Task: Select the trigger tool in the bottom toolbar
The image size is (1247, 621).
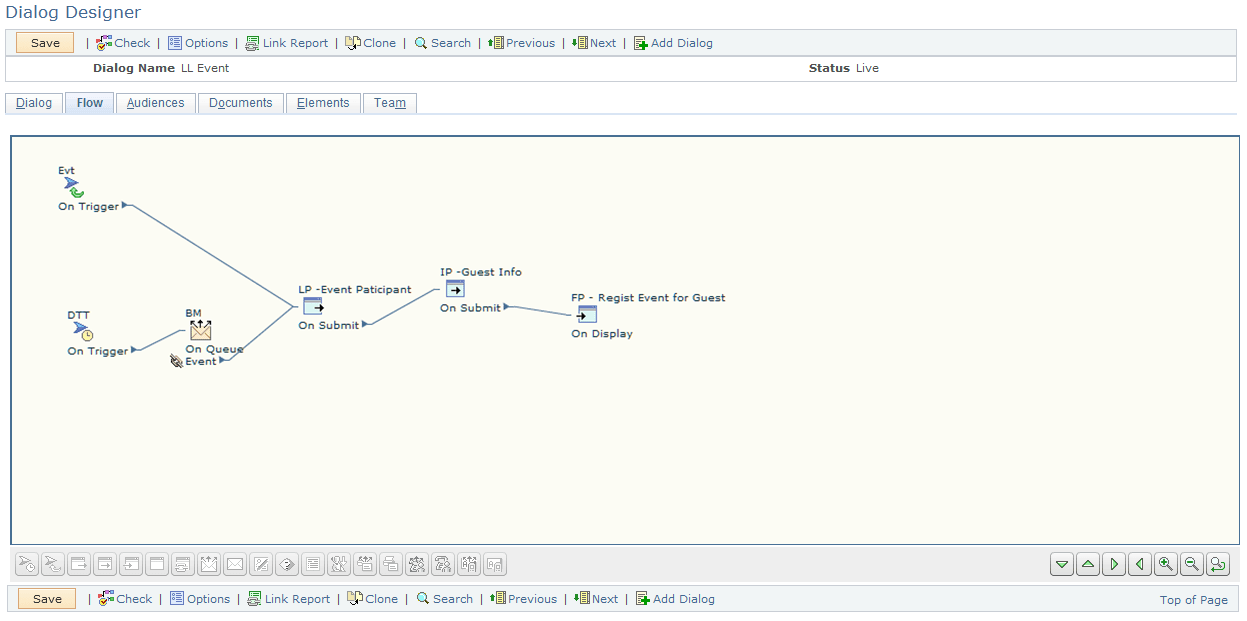Action: pyautogui.click(x=26, y=564)
